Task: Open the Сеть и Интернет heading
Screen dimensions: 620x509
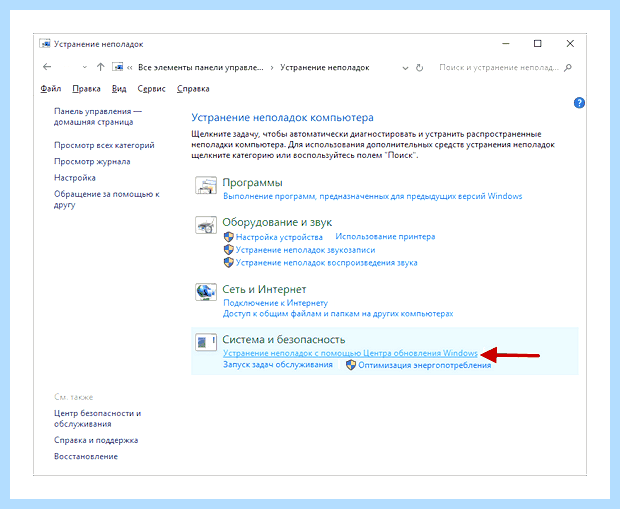Action: pos(264,290)
